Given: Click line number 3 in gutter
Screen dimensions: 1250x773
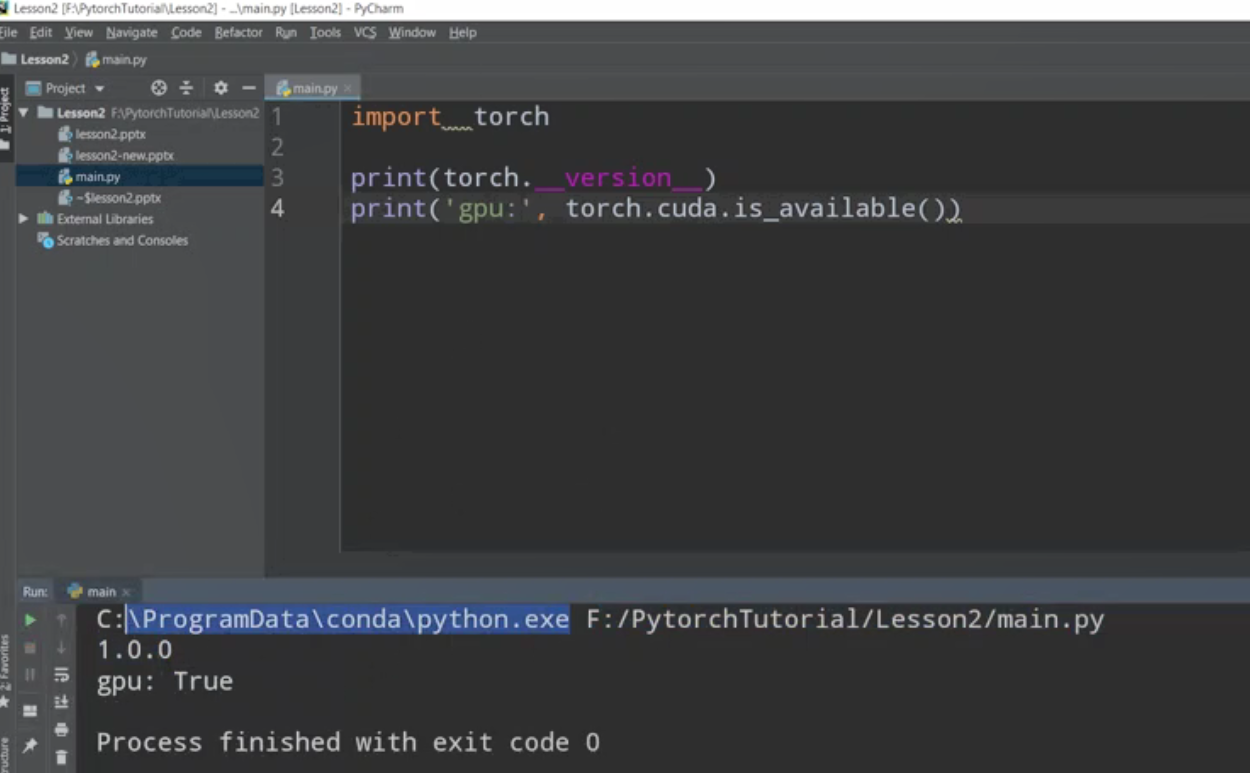Looking at the screenshot, I should pyautogui.click(x=277, y=179).
